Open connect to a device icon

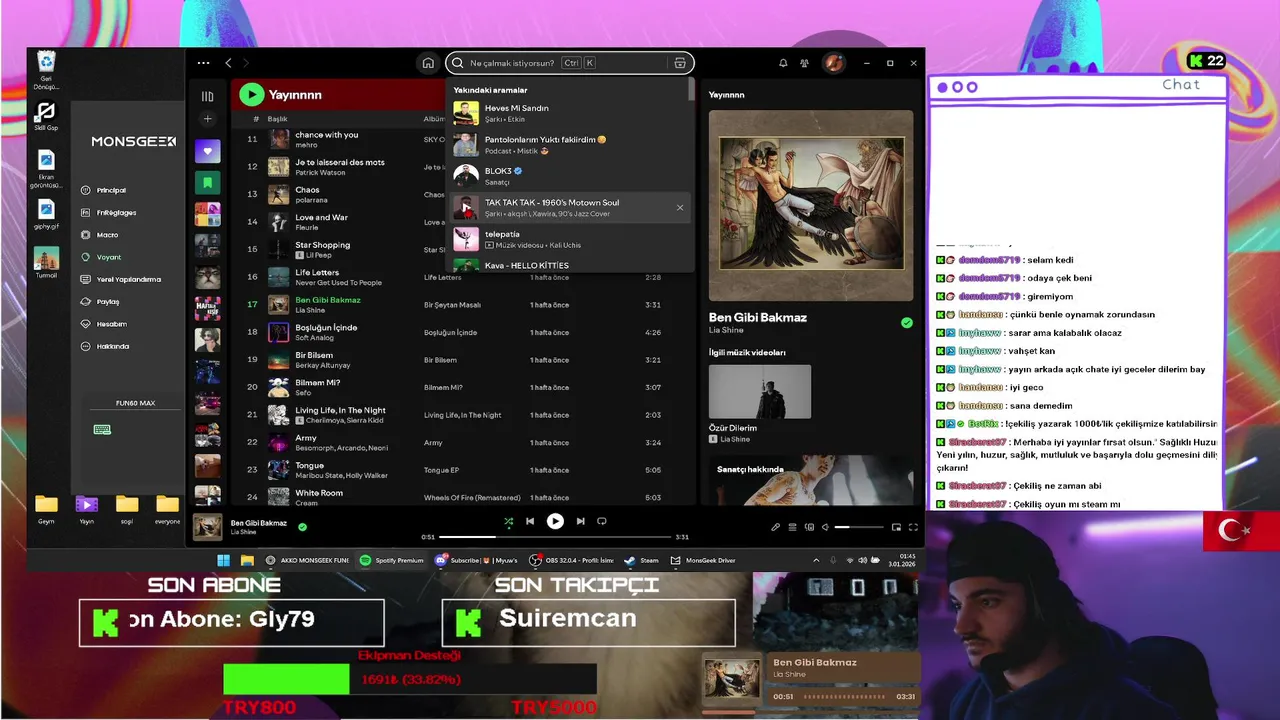coord(808,527)
